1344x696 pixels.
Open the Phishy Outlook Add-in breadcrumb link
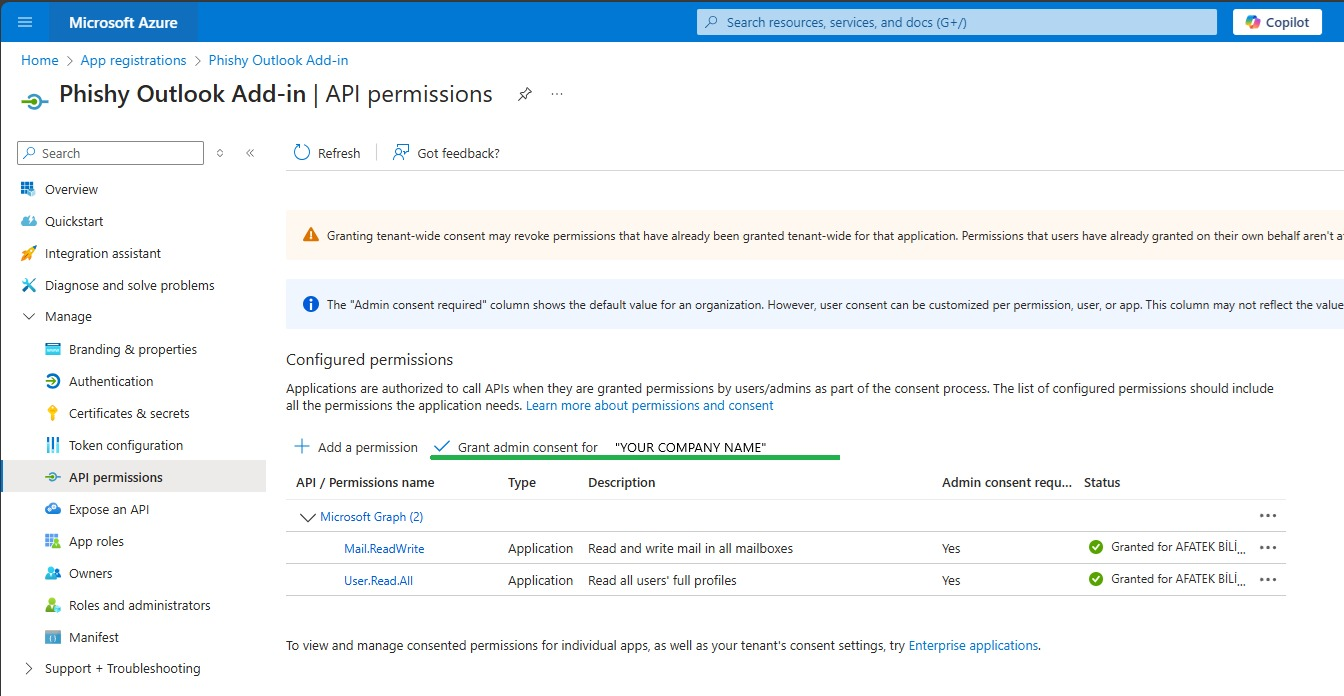278,60
